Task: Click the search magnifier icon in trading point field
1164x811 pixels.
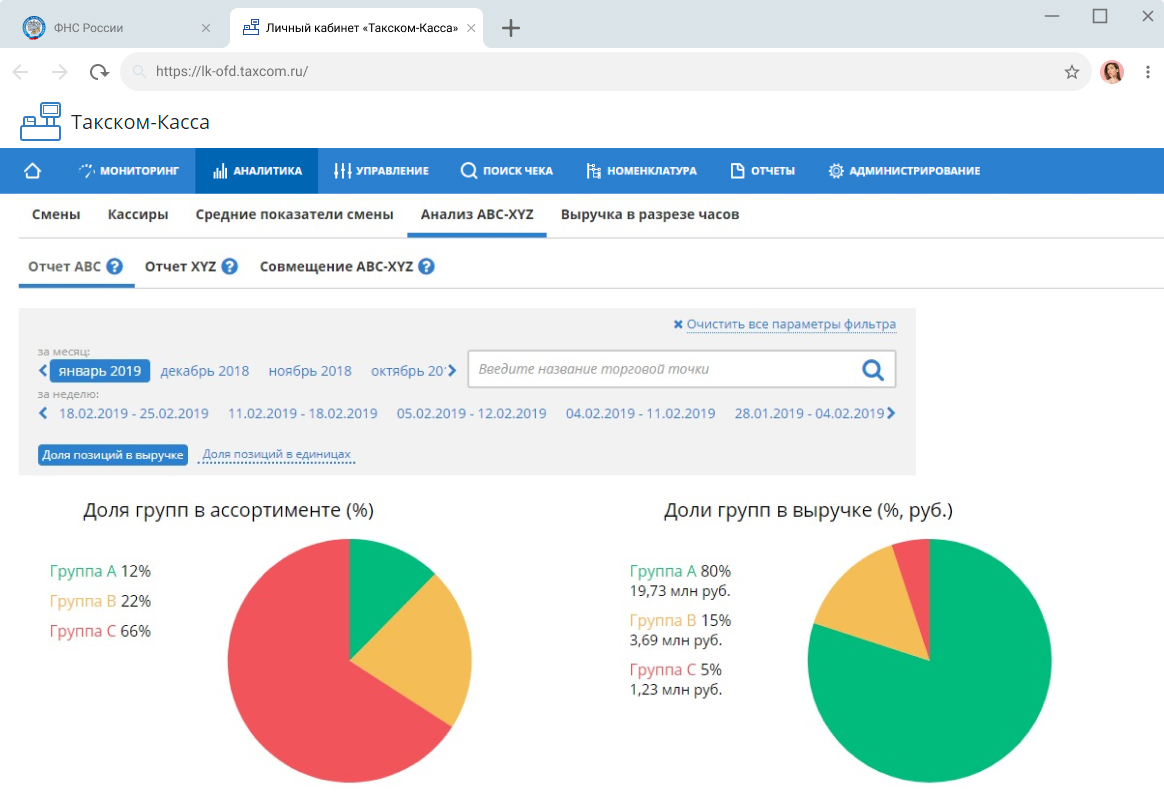Action: point(873,370)
